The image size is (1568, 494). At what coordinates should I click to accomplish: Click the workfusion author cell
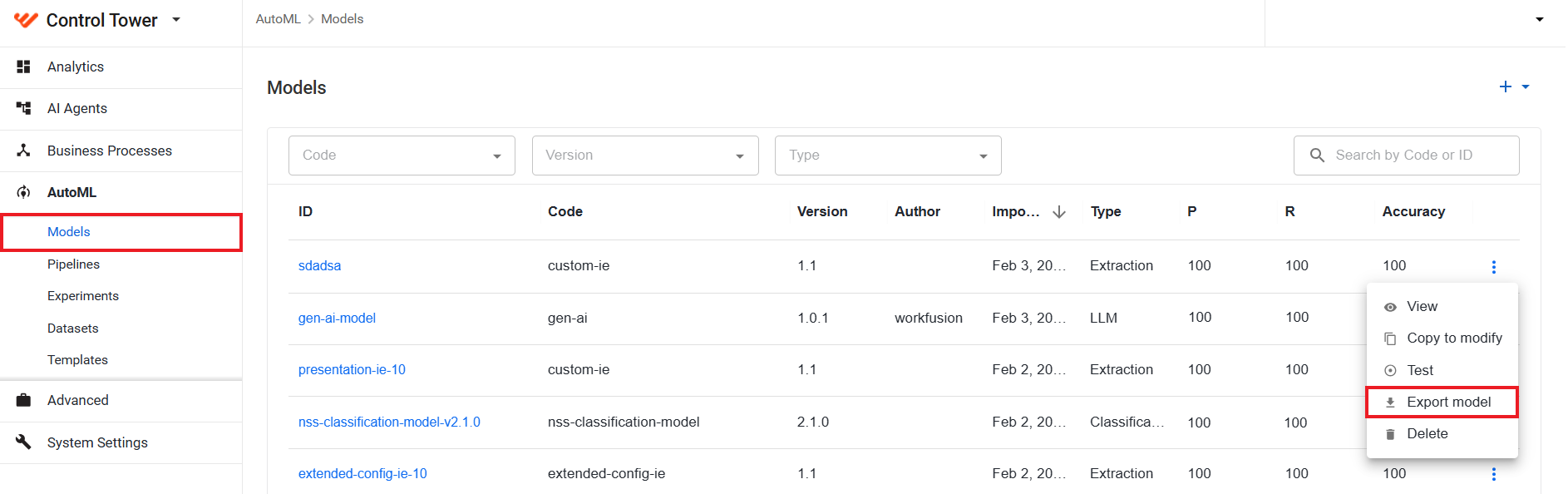point(929,319)
